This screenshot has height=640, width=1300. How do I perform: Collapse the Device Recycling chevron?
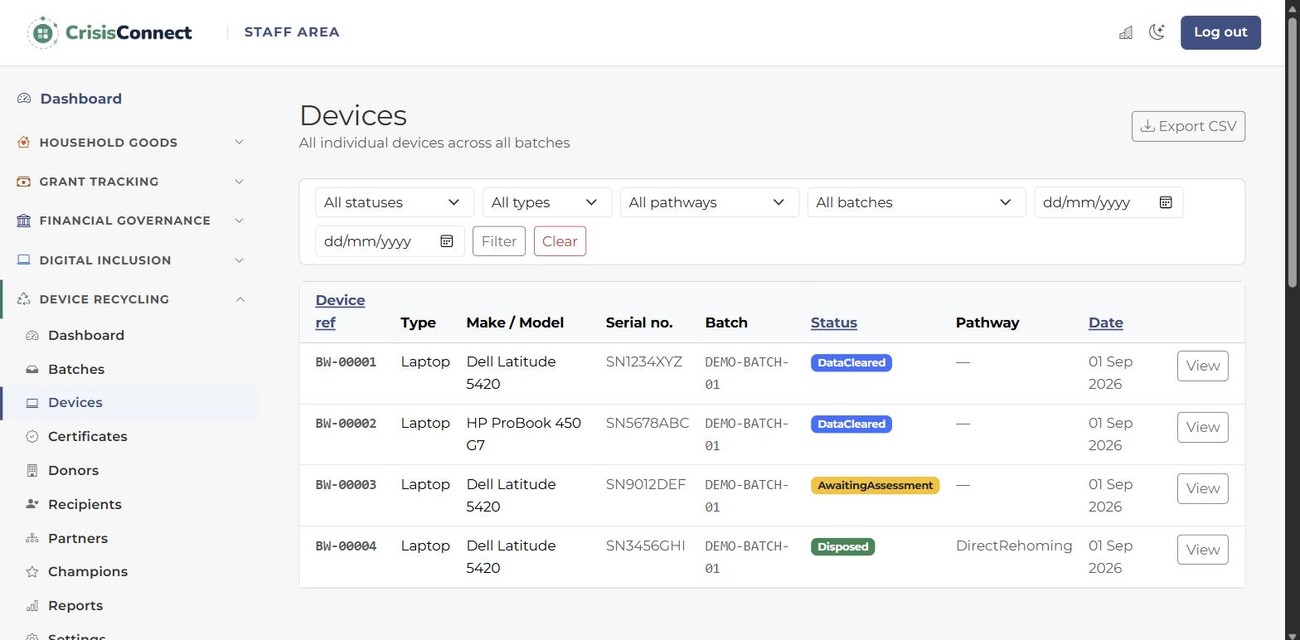coord(239,299)
